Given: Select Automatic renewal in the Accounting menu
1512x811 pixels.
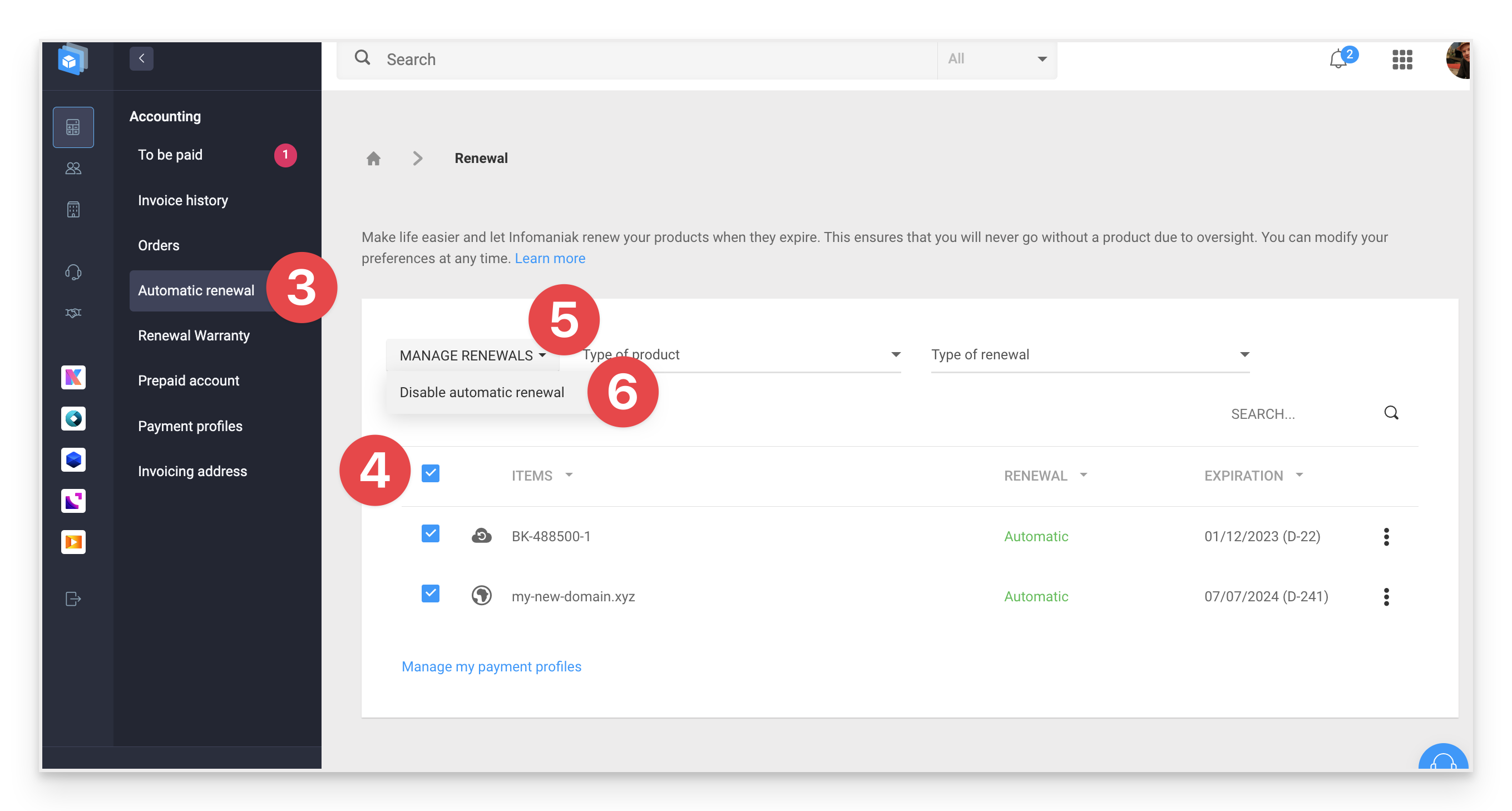Looking at the screenshot, I should pyautogui.click(x=196, y=290).
